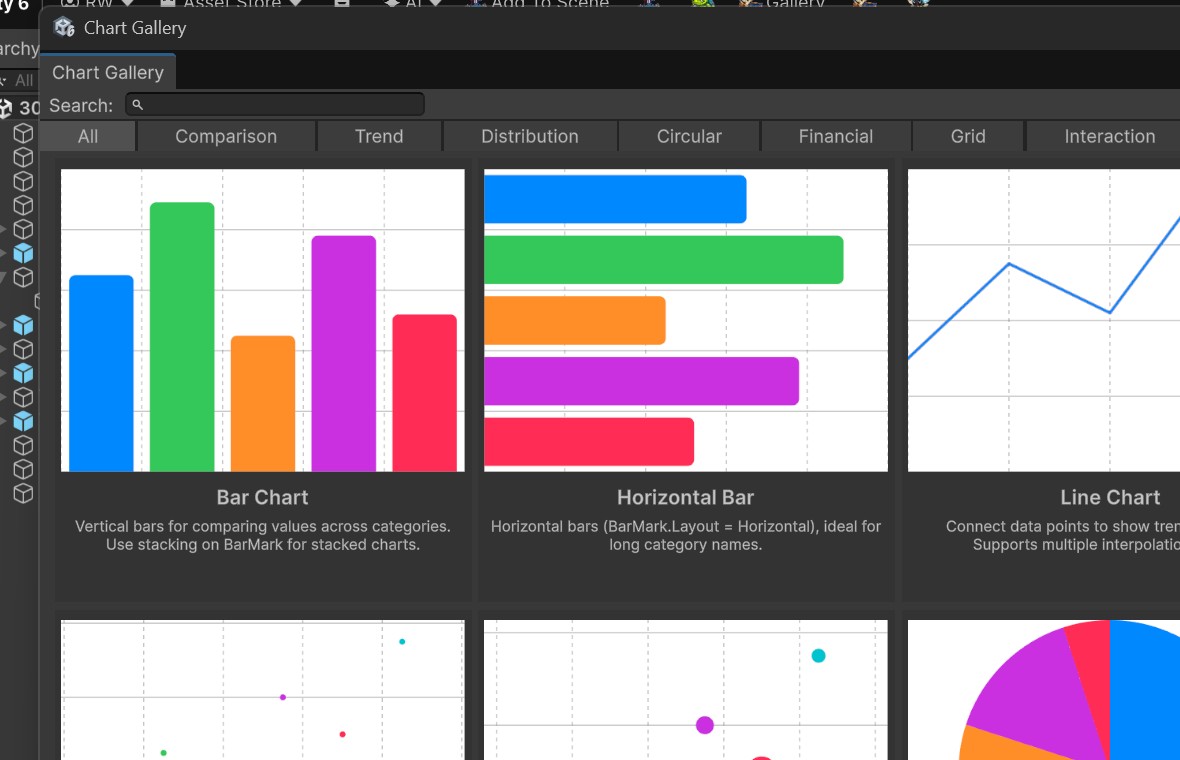1180x760 pixels.
Task: Open the bubble chart thumbnail with large dots
Action: pos(686,690)
